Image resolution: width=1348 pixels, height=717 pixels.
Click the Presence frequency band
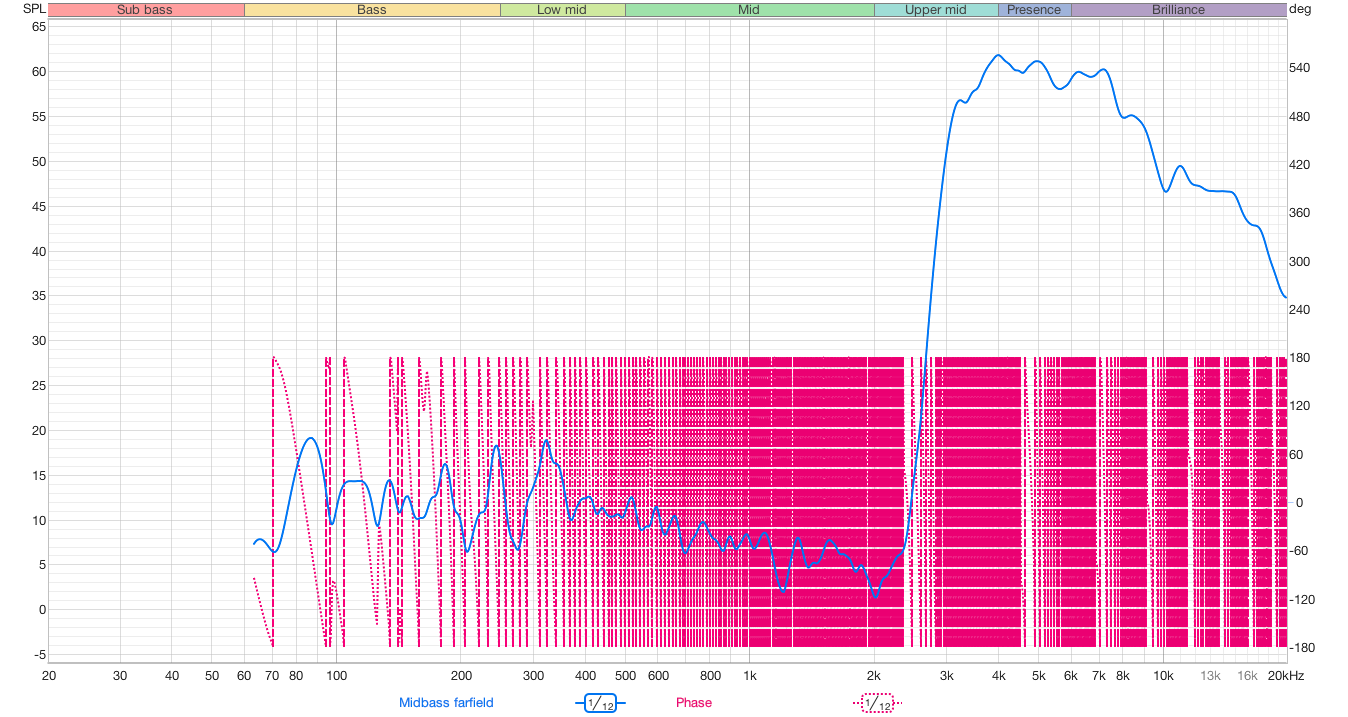(x=1034, y=10)
